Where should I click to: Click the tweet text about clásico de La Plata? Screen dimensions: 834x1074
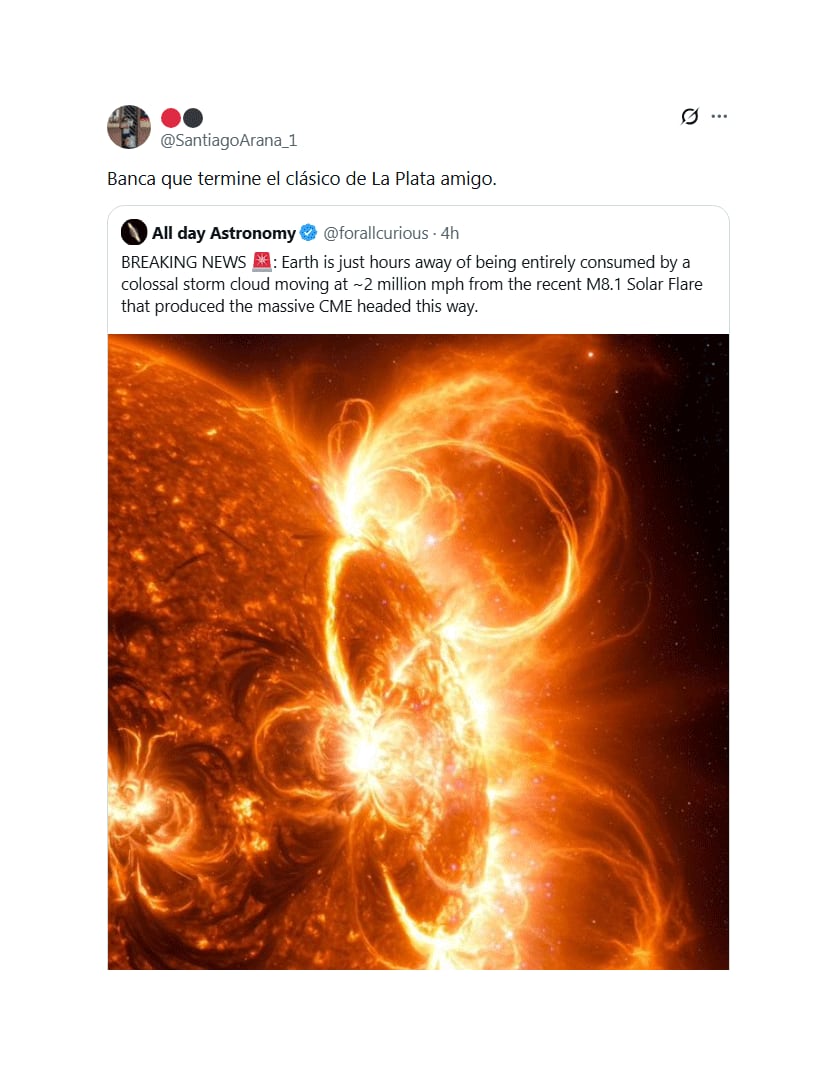coord(301,180)
